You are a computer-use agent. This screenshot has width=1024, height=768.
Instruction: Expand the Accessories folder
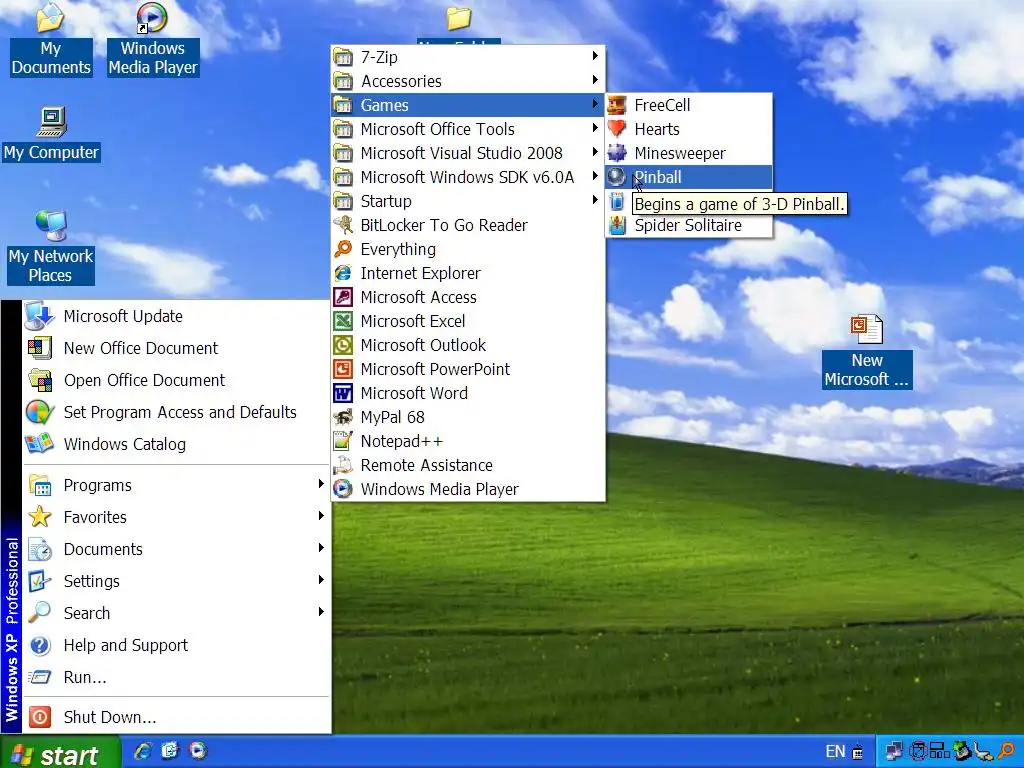(468, 81)
